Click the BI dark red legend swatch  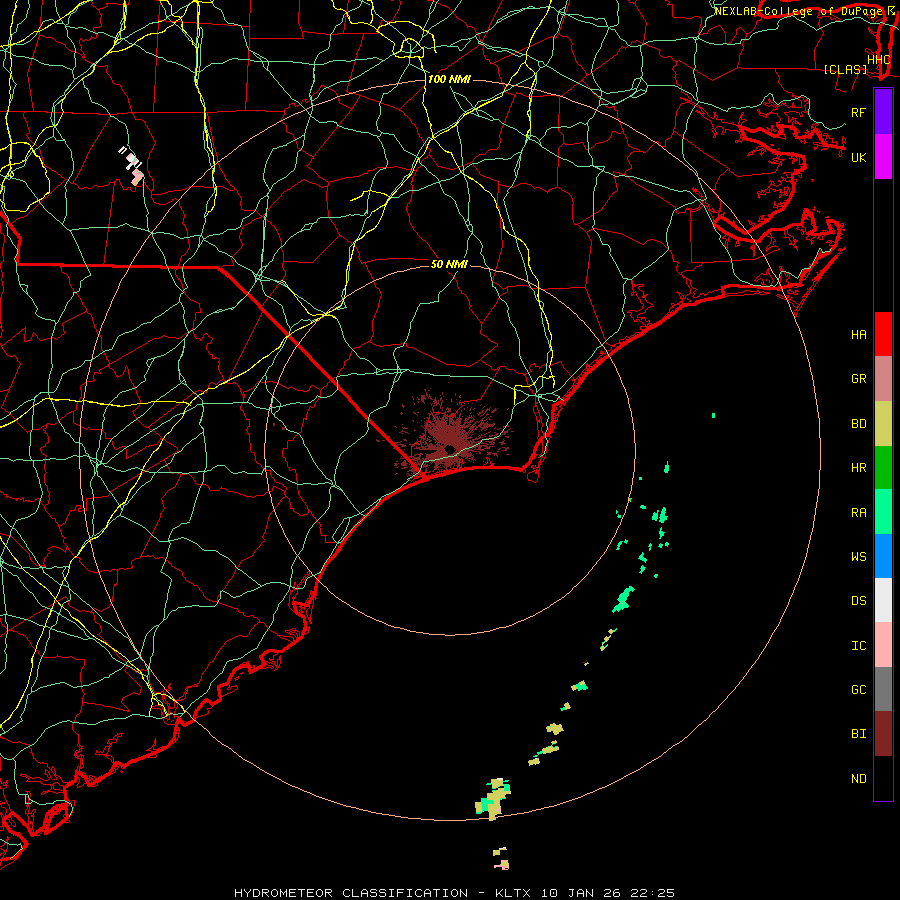(883, 734)
